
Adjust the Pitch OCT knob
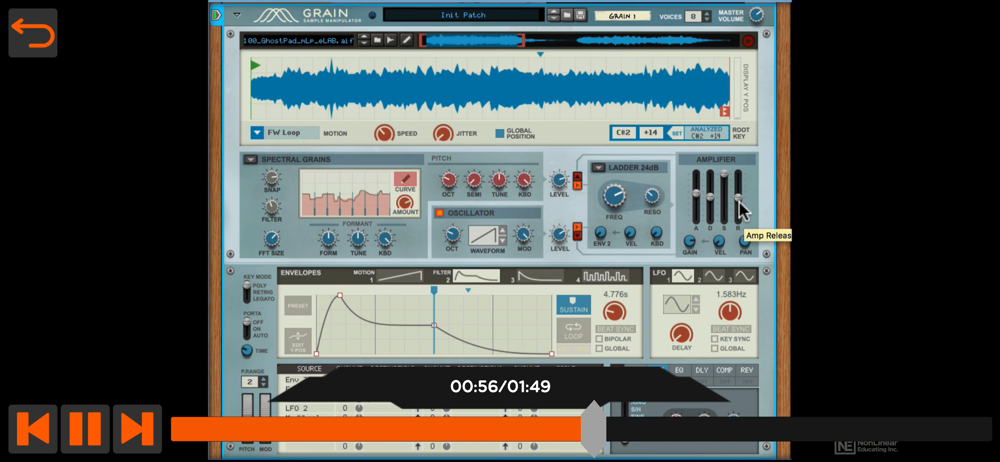pos(449,179)
